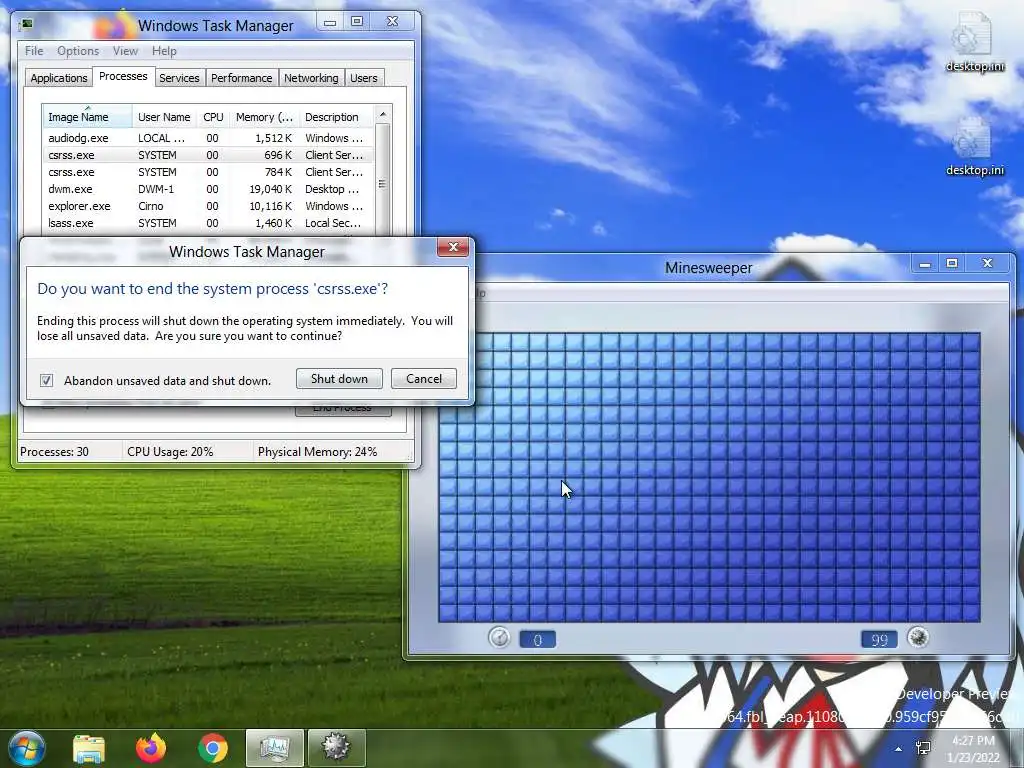Image resolution: width=1024 pixels, height=768 pixels.
Task: Click the process list scroll up arrow
Action: tap(383, 114)
